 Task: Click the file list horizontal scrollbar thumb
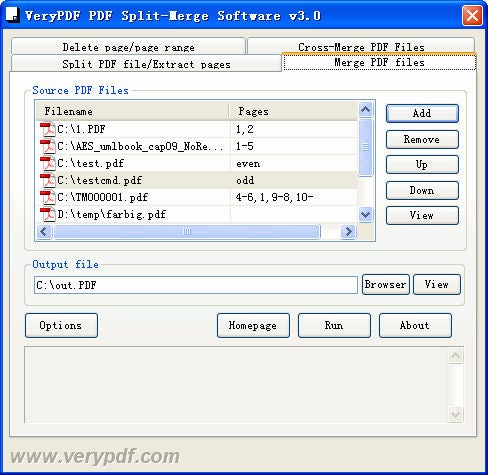click(187, 232)
